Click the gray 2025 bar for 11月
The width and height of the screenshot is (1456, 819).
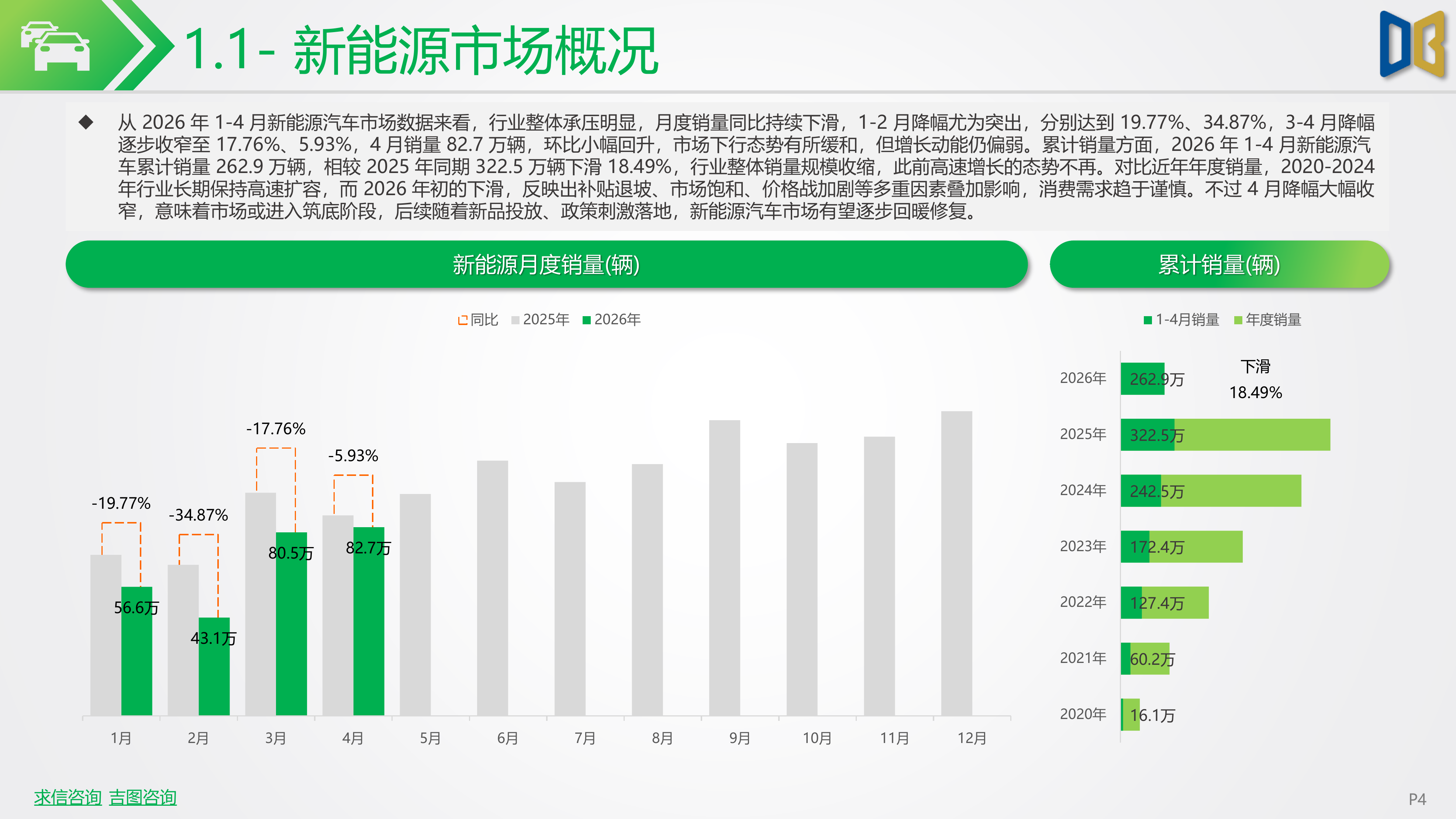[x=880, y=576]
